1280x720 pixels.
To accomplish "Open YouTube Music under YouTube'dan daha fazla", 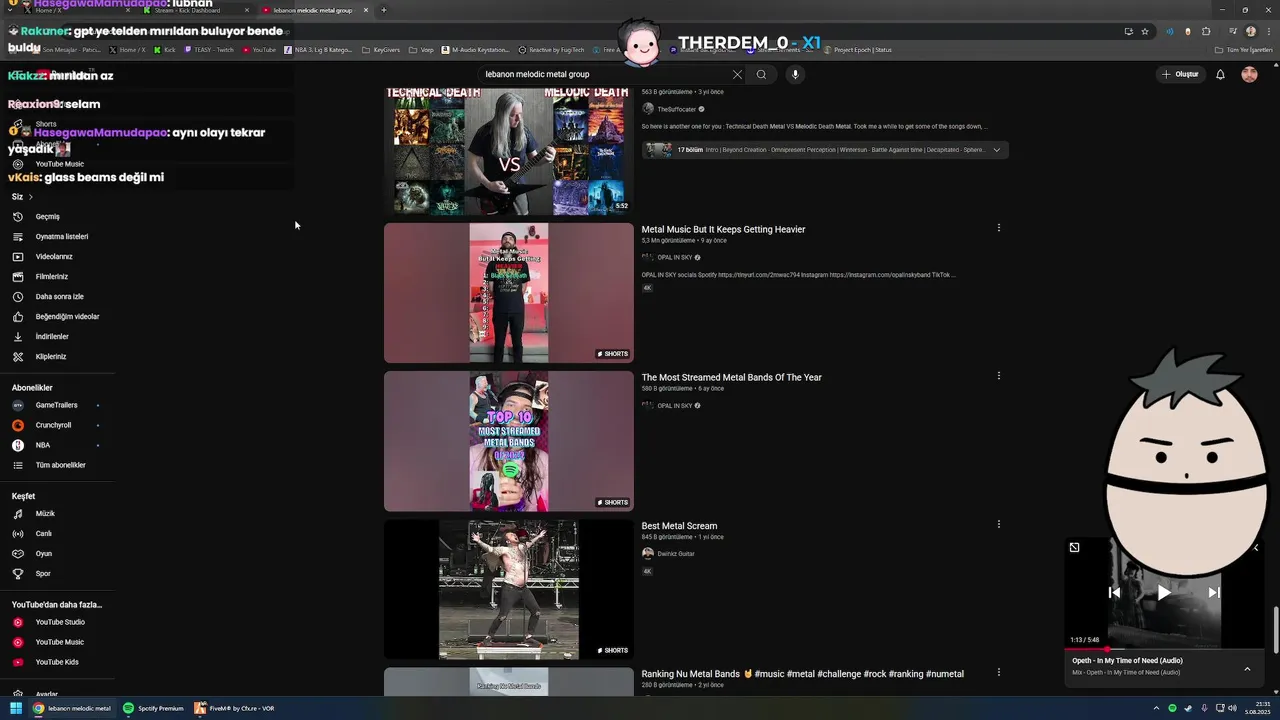I will (x=60, y=642).
